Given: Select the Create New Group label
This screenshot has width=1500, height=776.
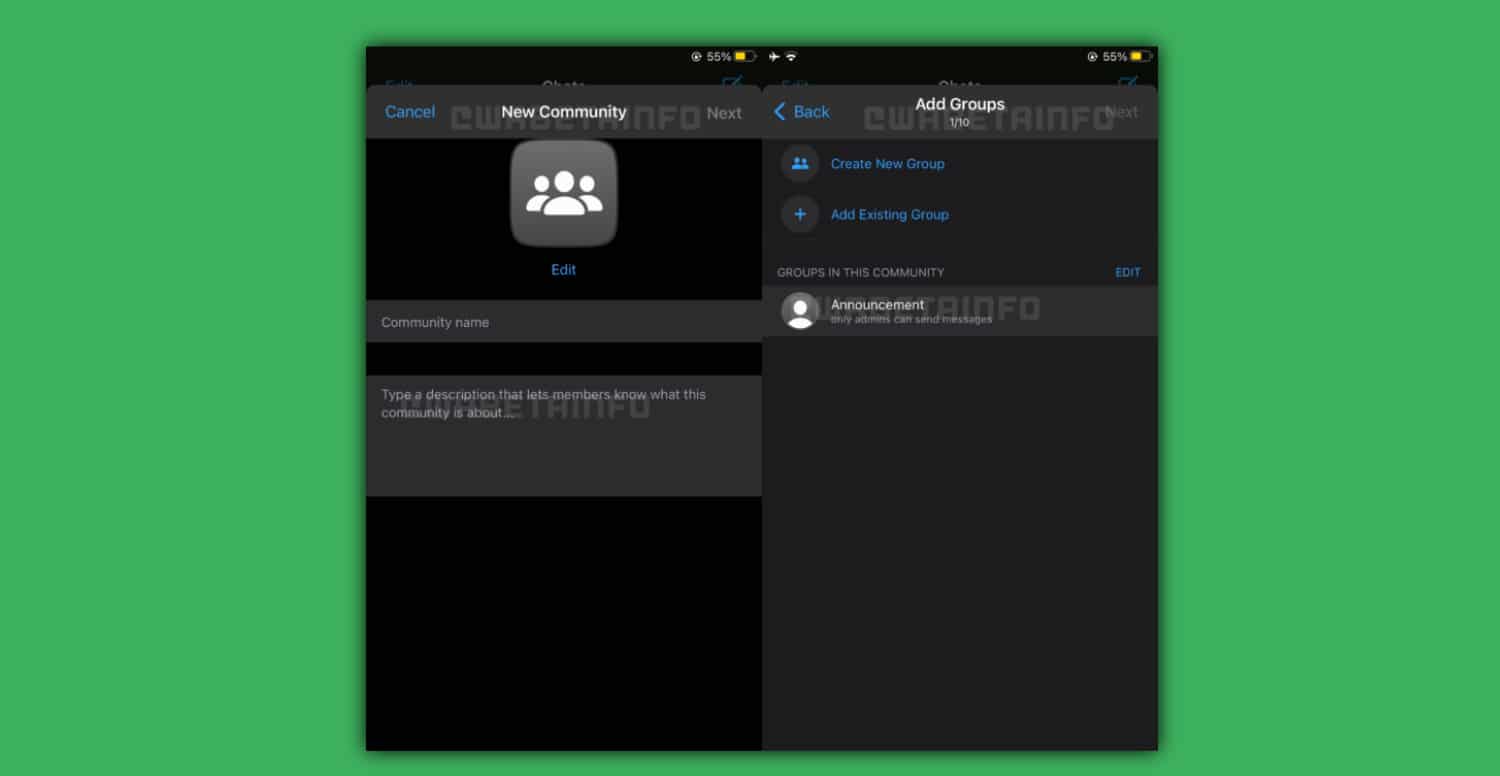Looking at the screenshot, I should (887, 164).
